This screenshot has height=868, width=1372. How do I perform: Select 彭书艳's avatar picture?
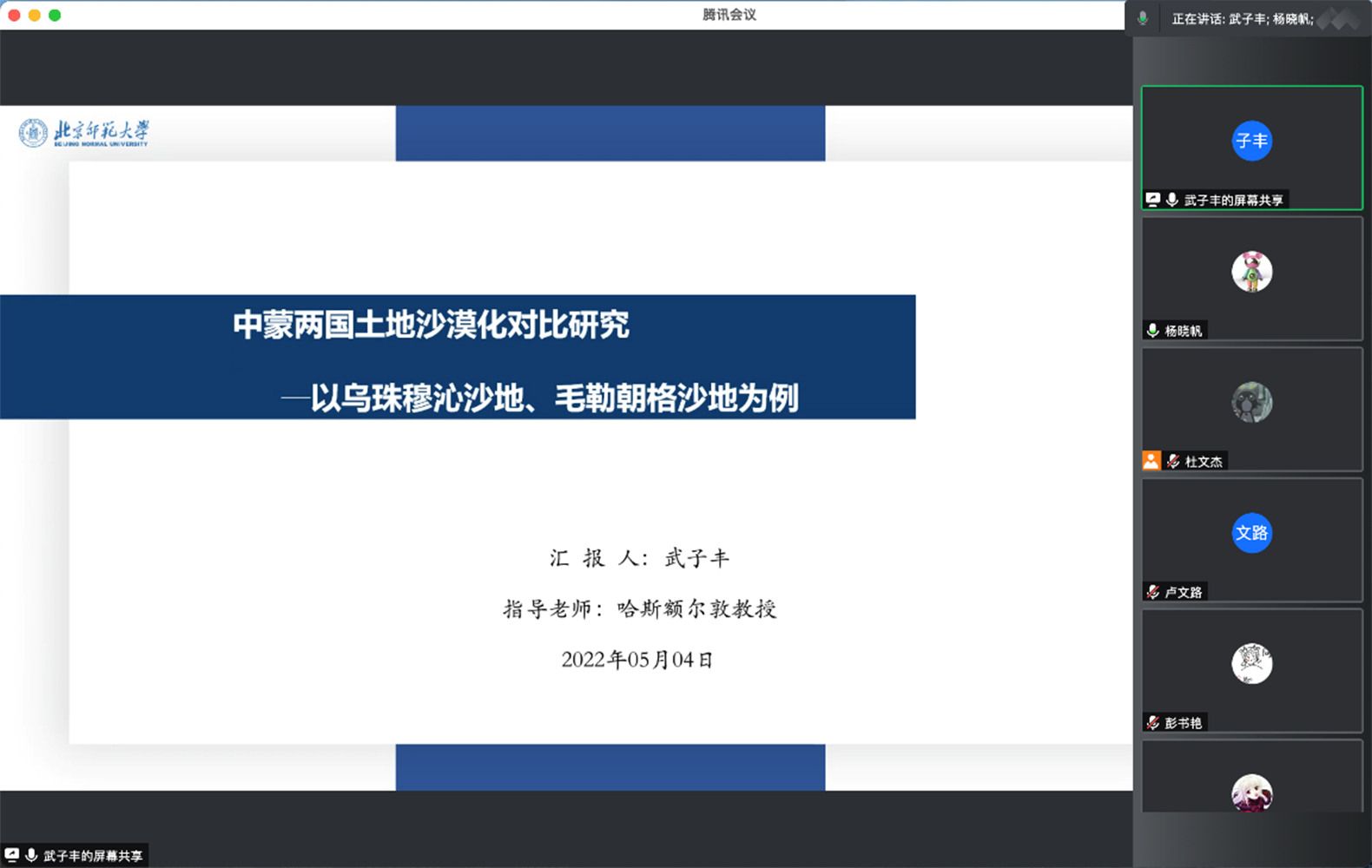pos(1251,664)
